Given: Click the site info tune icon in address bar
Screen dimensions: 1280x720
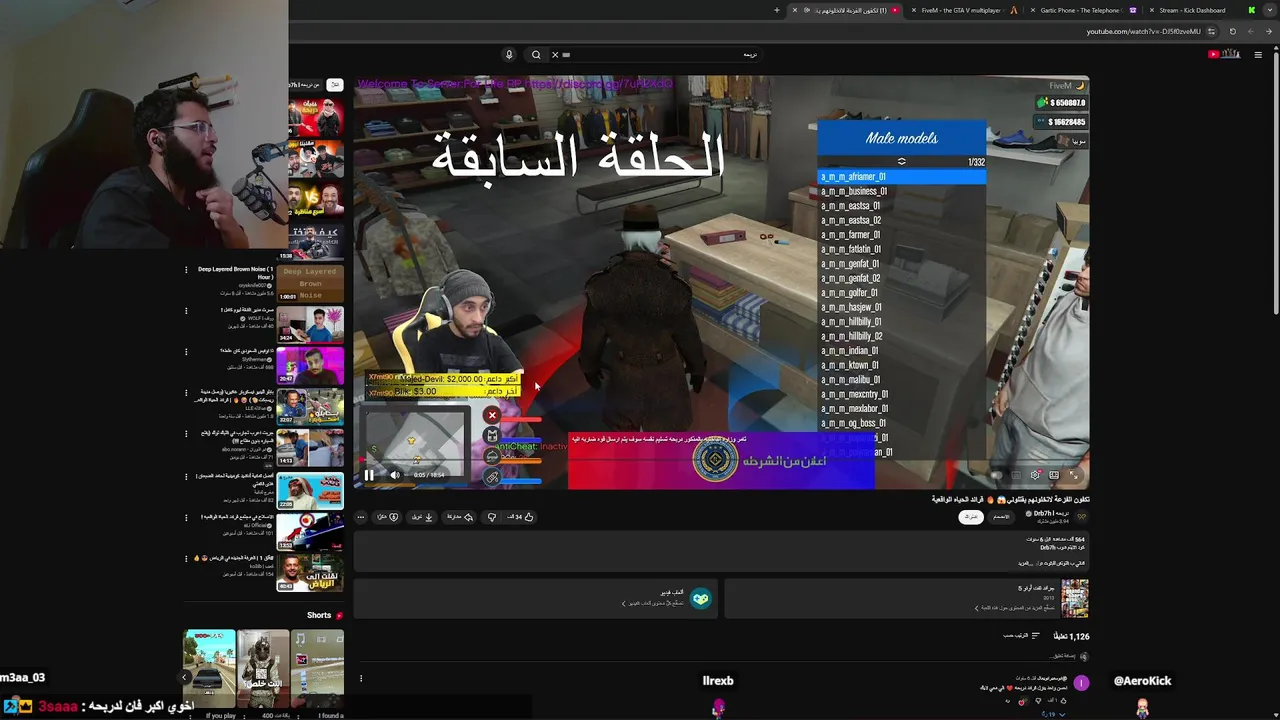Looking at the screenshot, I should [1211, 31].
